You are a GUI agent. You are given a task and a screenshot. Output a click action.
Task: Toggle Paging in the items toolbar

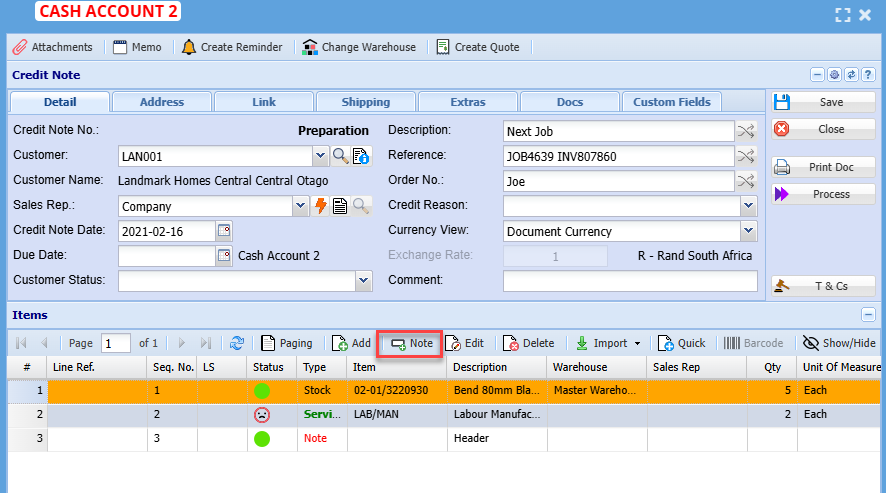(287, 343)
